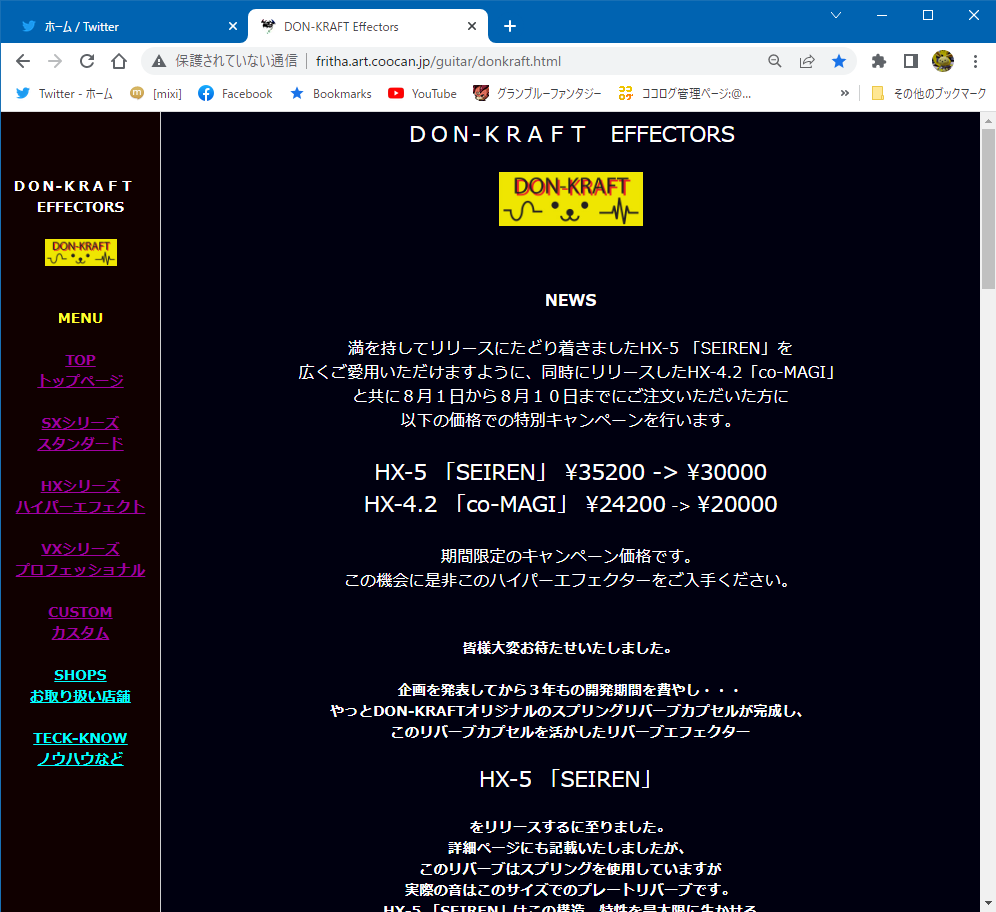Close the DON-KRAFT Effectors tab
This screenshot has width=996, height=912.
[471, 26]
